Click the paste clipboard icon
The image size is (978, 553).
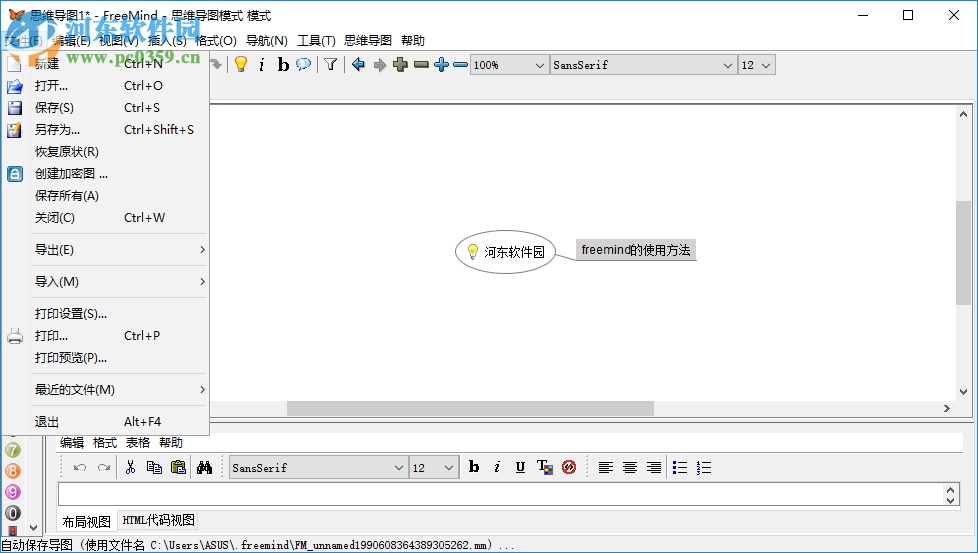pyautogui.click(x=178, y=467)
